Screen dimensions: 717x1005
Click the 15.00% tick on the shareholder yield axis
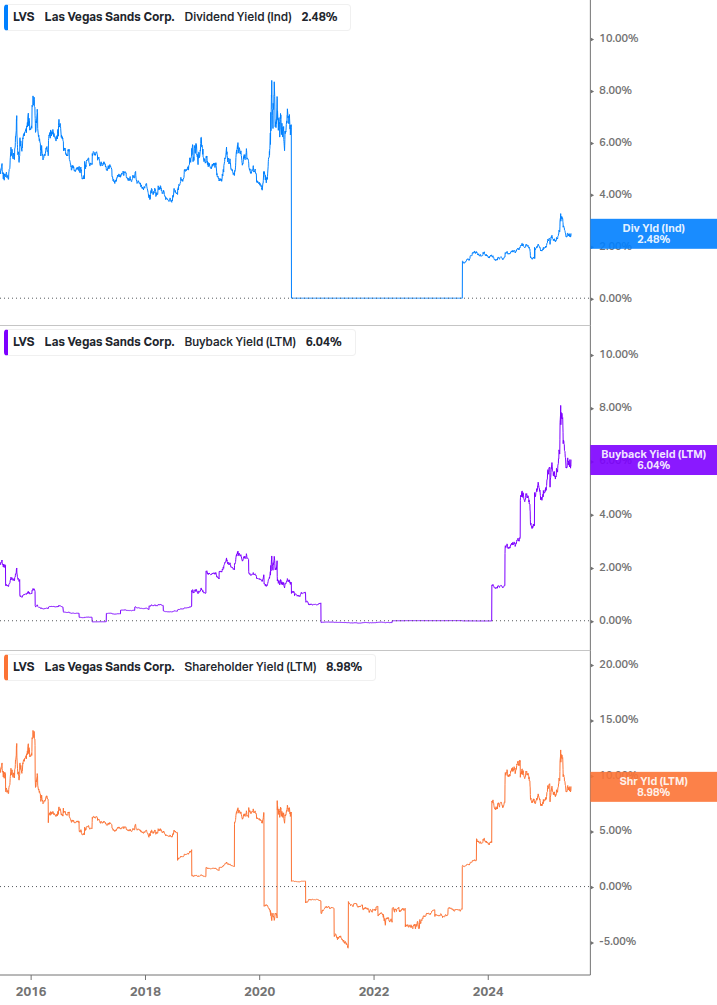[x=618, y=720]
